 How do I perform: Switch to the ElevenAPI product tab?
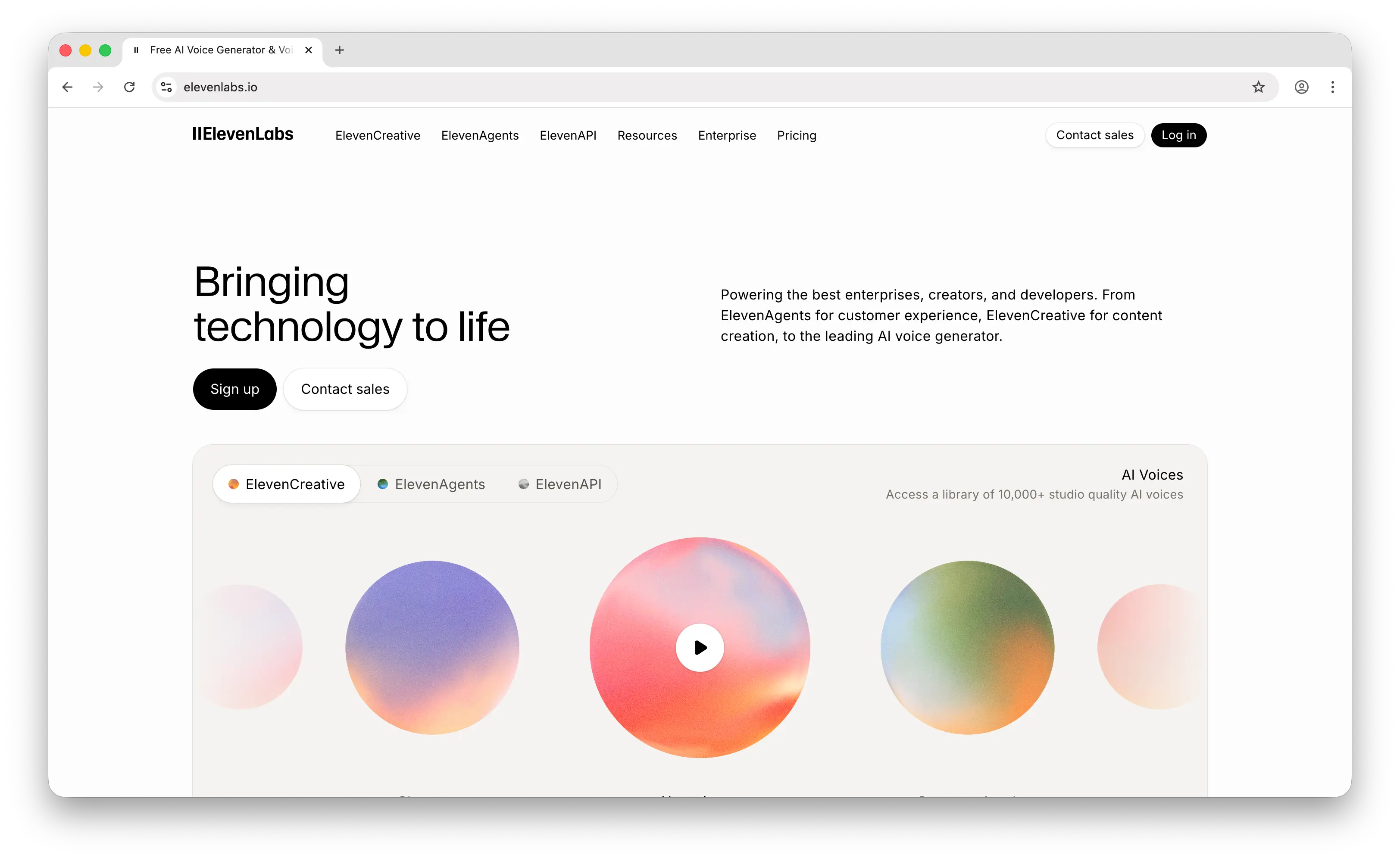(x=560, y=484)
